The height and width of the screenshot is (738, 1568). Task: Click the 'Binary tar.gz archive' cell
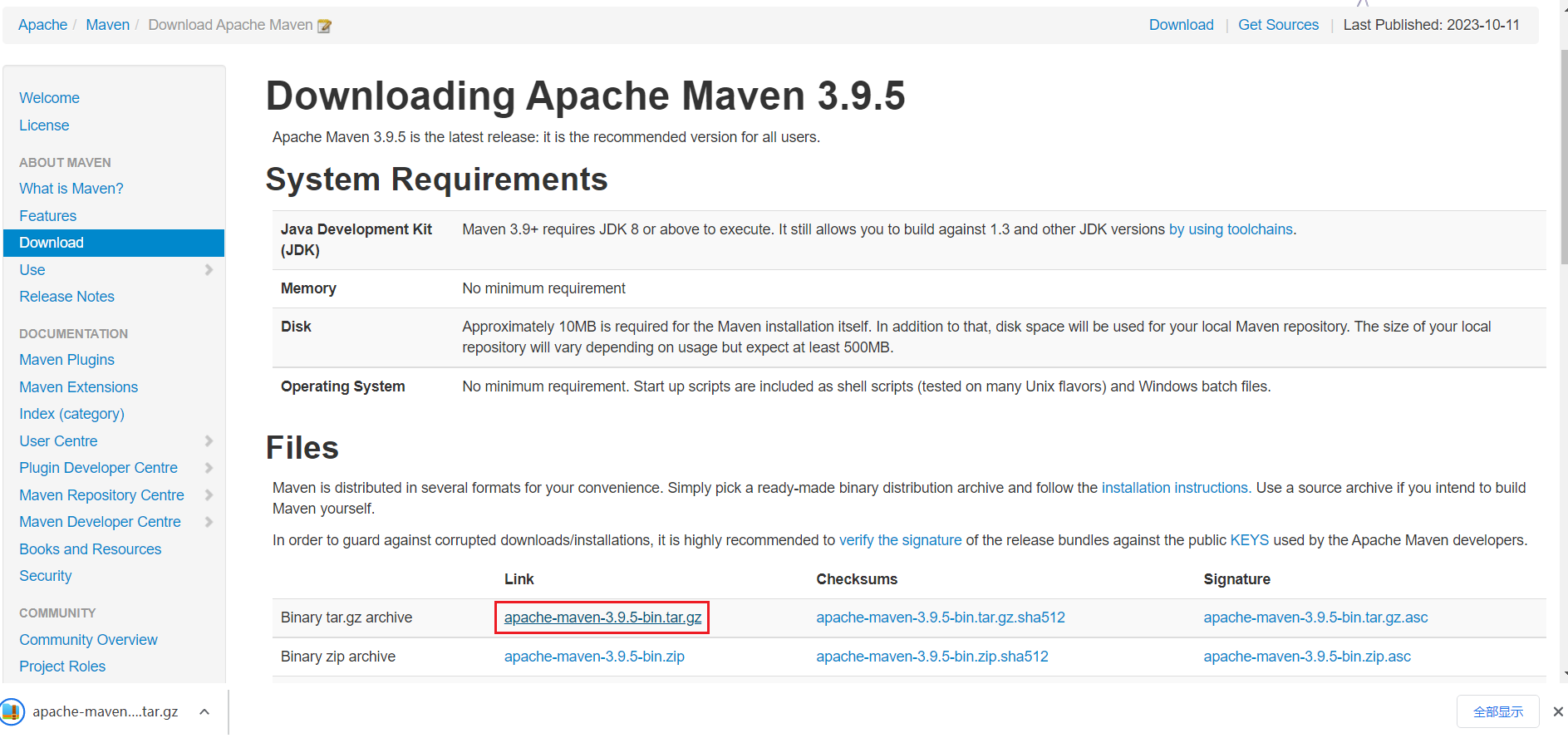[x=347, y=617]
